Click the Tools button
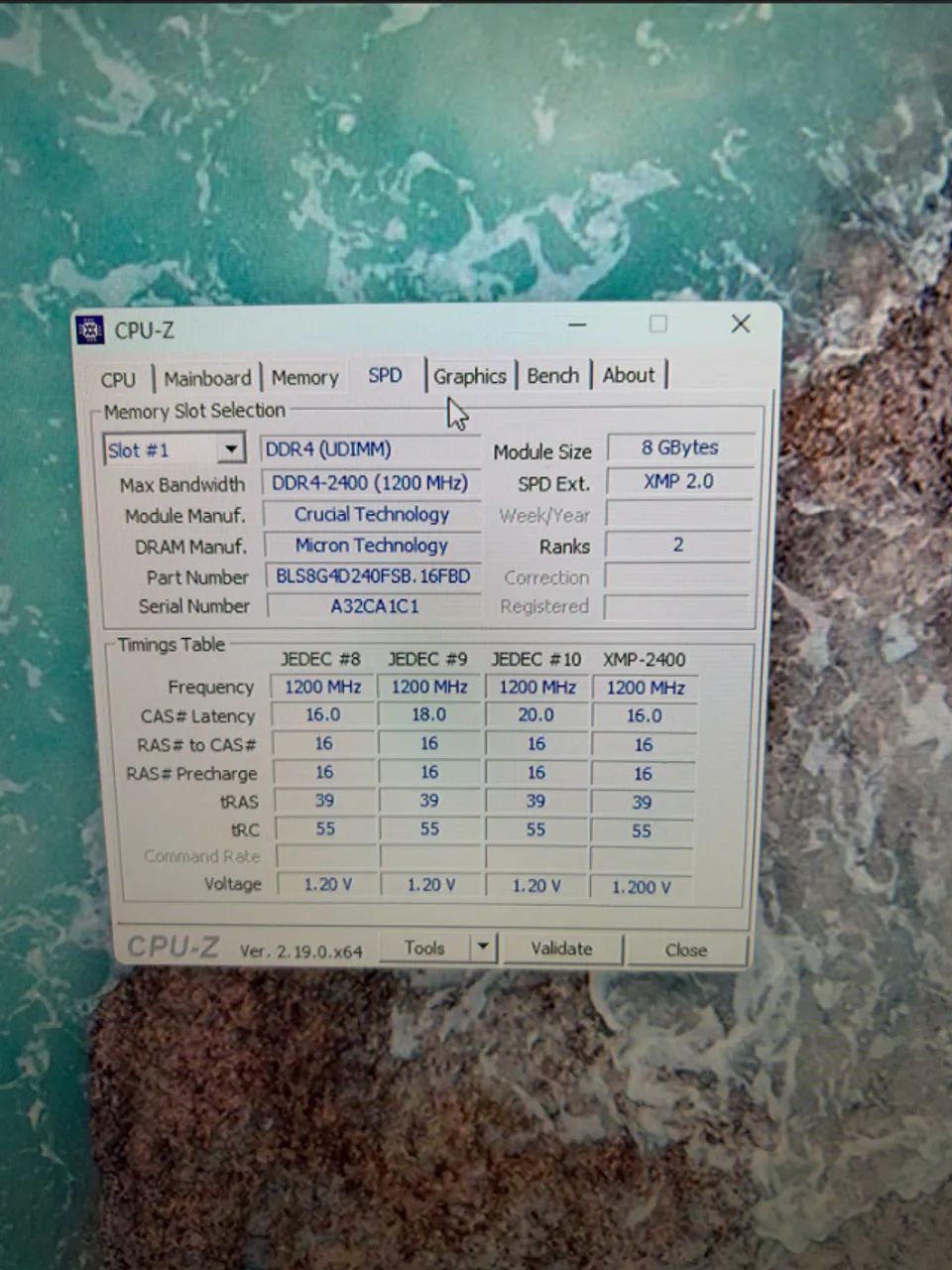 pyautogui.click(x=424, y=948)
